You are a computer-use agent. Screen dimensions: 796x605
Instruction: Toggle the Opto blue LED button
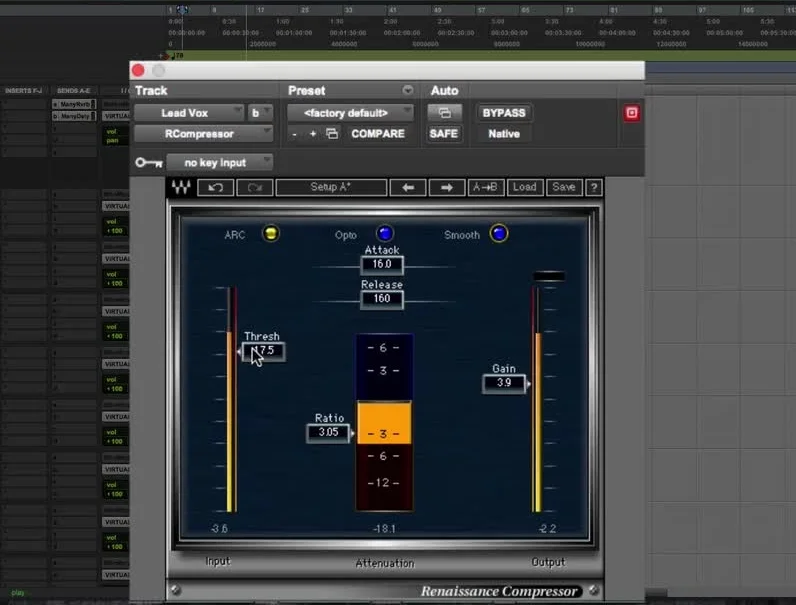pos(385,233)
